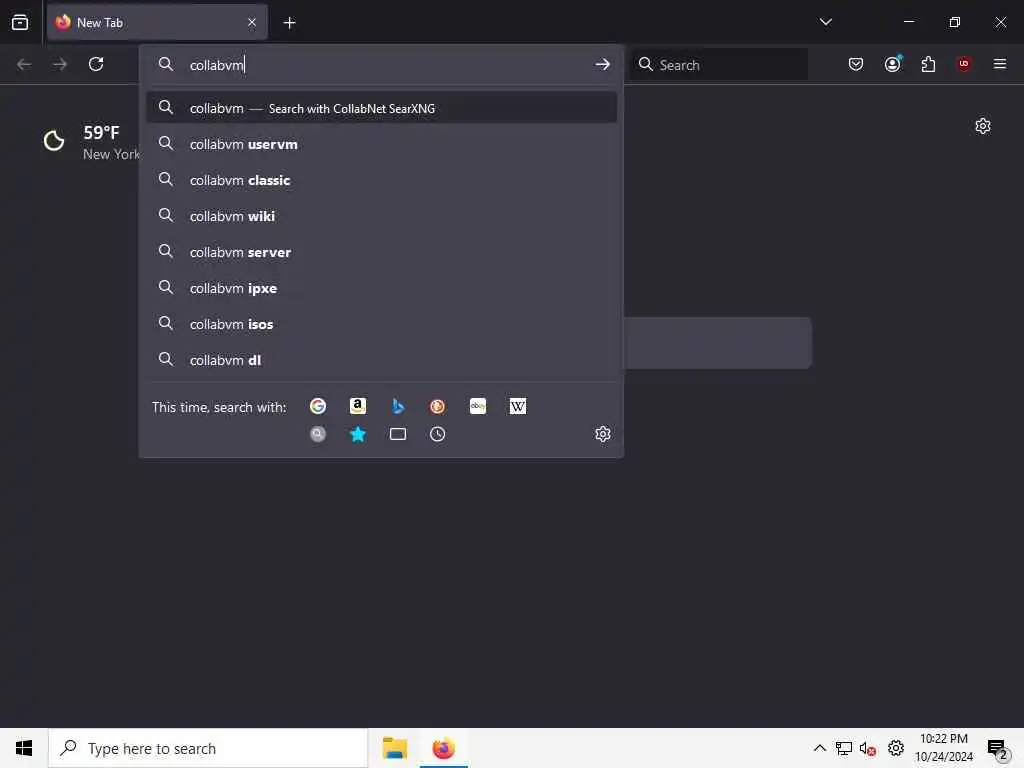This screenshot has width=1024, height=768.
Task: Open Firefox View button
Action: 20,22
